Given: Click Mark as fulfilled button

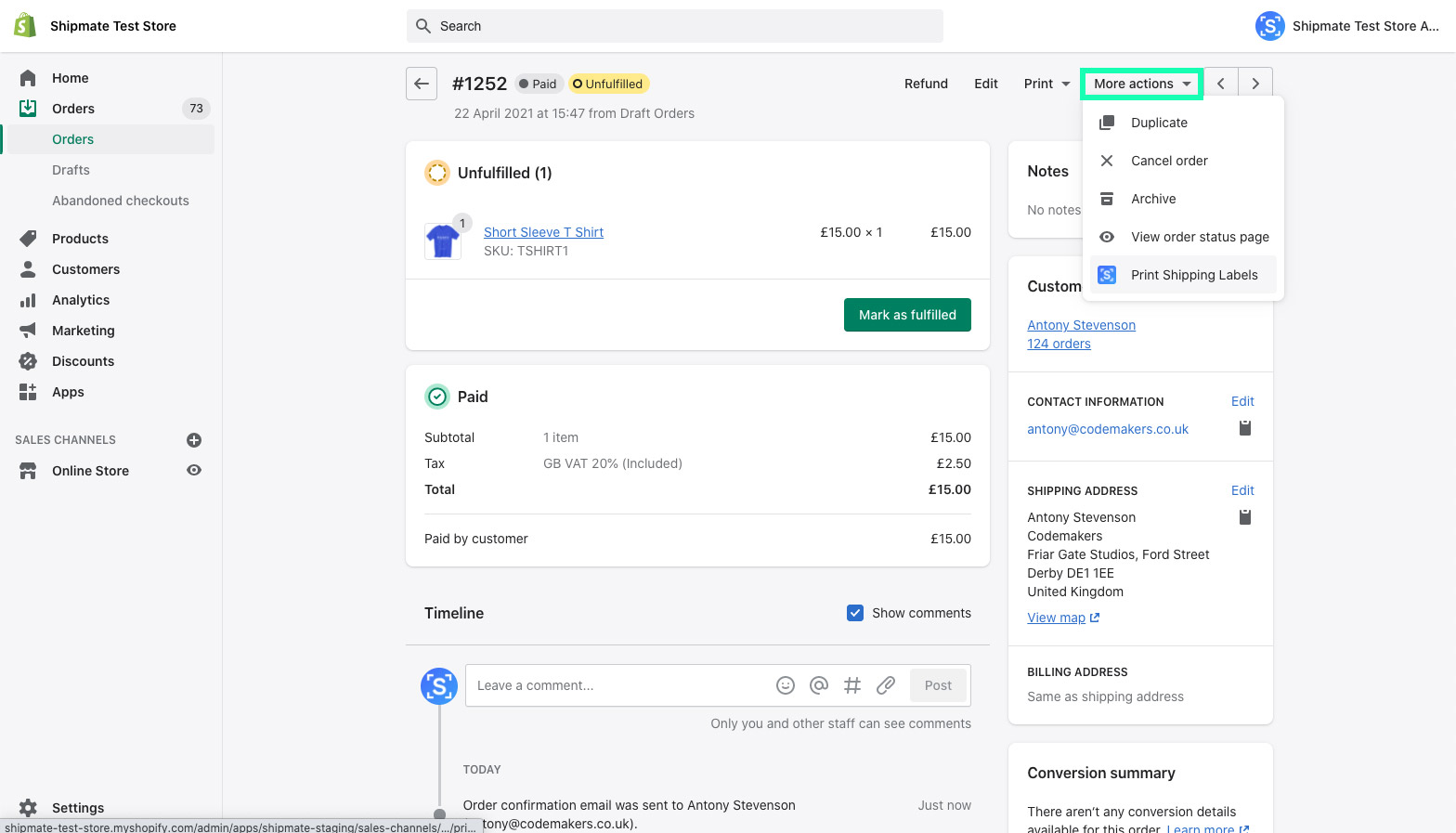Looking at the screenshot, I should pos(907,315).
